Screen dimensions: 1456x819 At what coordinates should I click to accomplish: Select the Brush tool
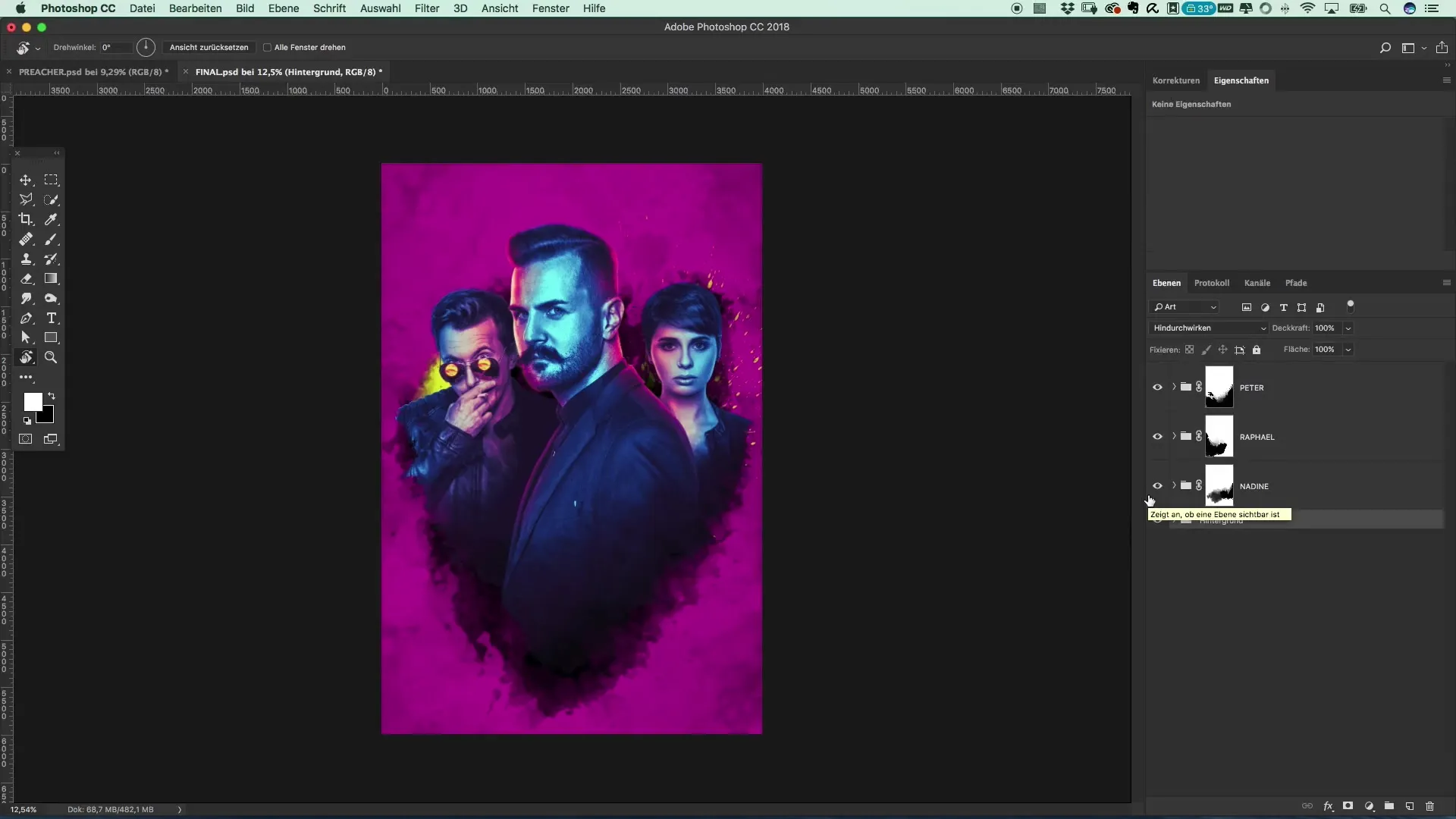coord(51,239)
